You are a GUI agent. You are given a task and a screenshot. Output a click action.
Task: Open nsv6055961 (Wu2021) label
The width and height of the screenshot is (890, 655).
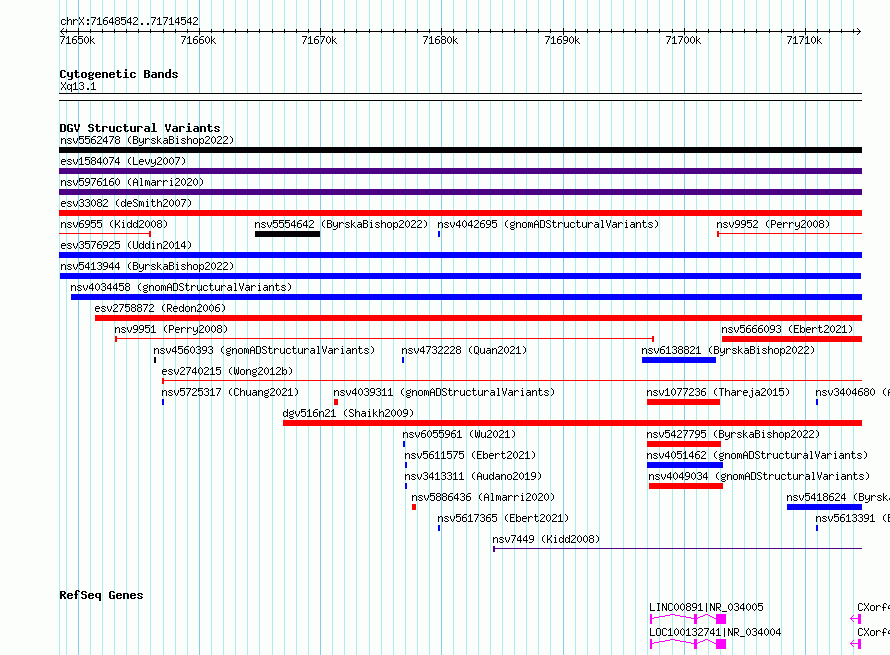pyautogui.click(x=459, y=434)
